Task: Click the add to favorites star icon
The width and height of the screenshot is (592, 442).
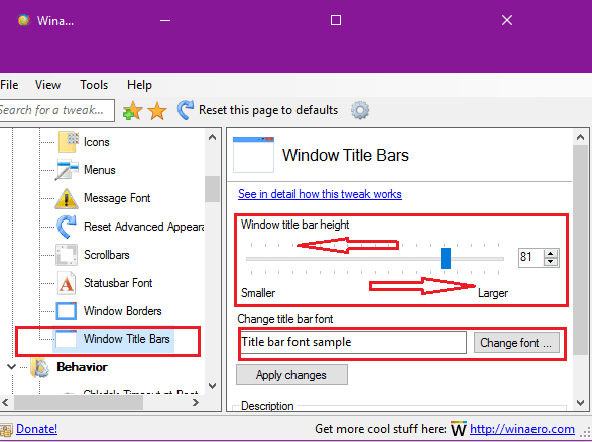Action: (132, 111)
